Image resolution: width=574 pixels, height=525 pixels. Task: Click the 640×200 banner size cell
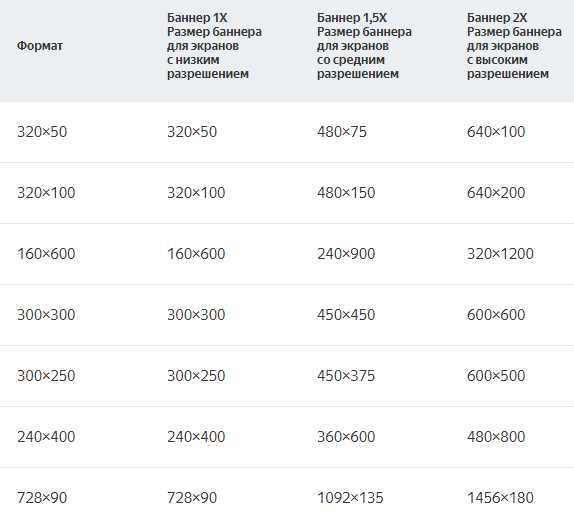click(496, 193)
